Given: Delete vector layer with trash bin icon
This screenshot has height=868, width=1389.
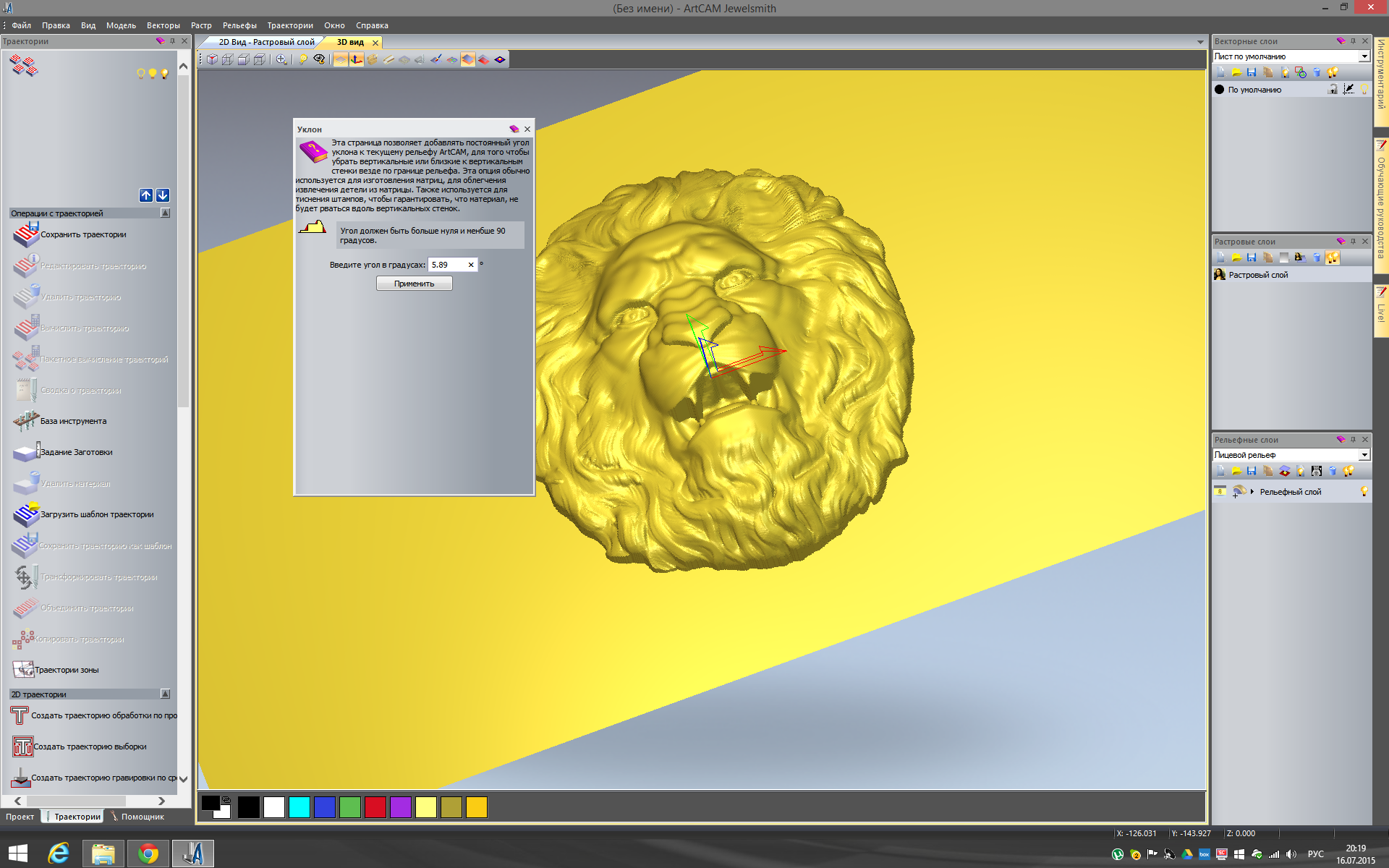Looking at the screenshot, I should tap(1317, 72).
